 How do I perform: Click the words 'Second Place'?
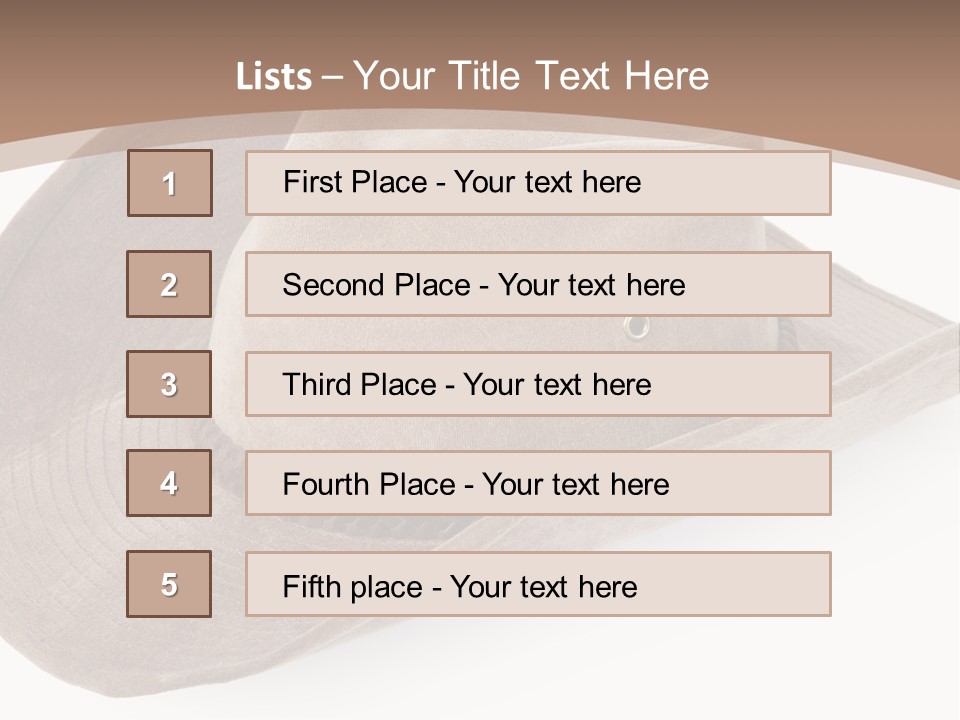point(376,285)
